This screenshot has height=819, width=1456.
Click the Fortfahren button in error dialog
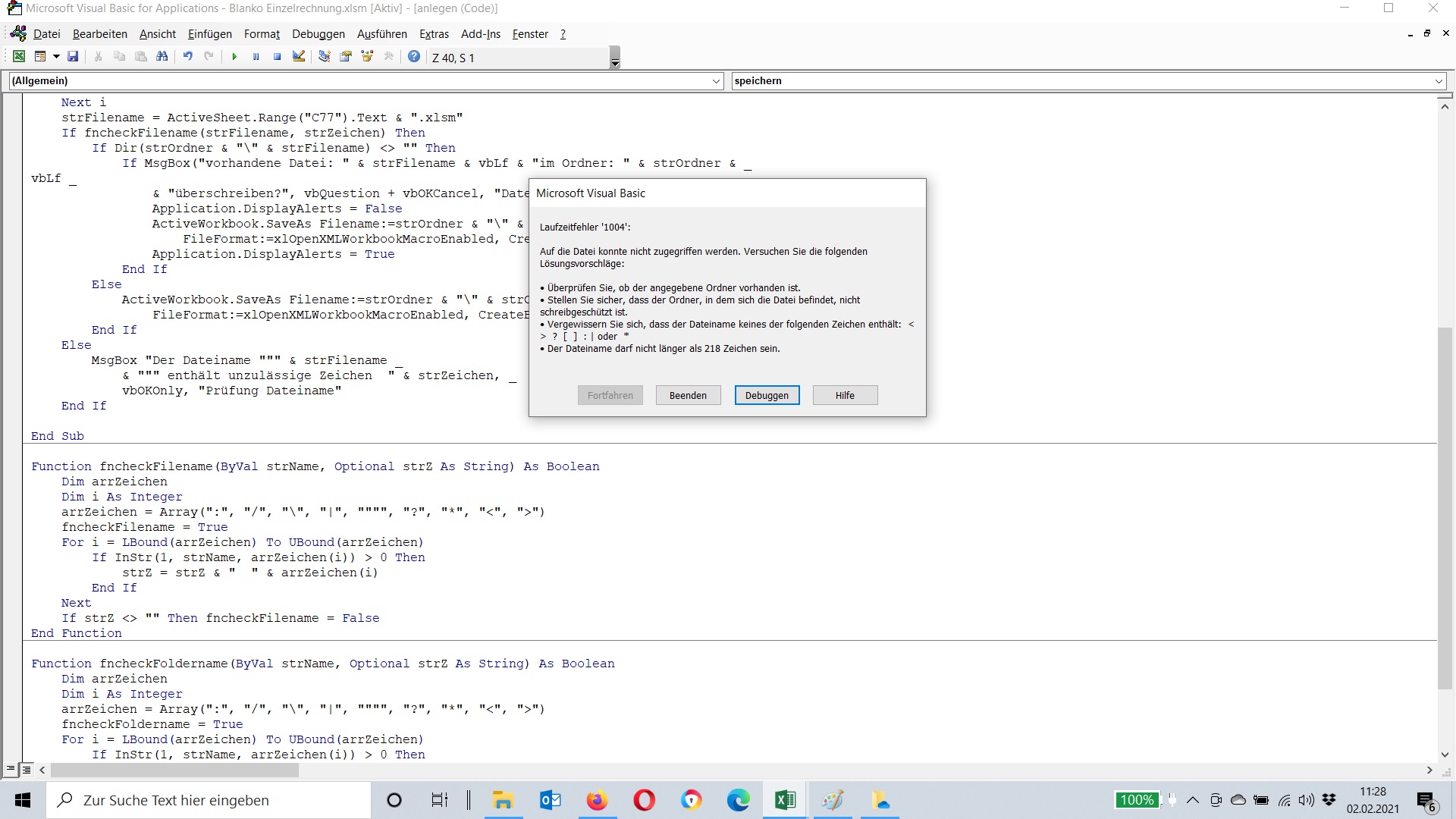pos(610,395)
